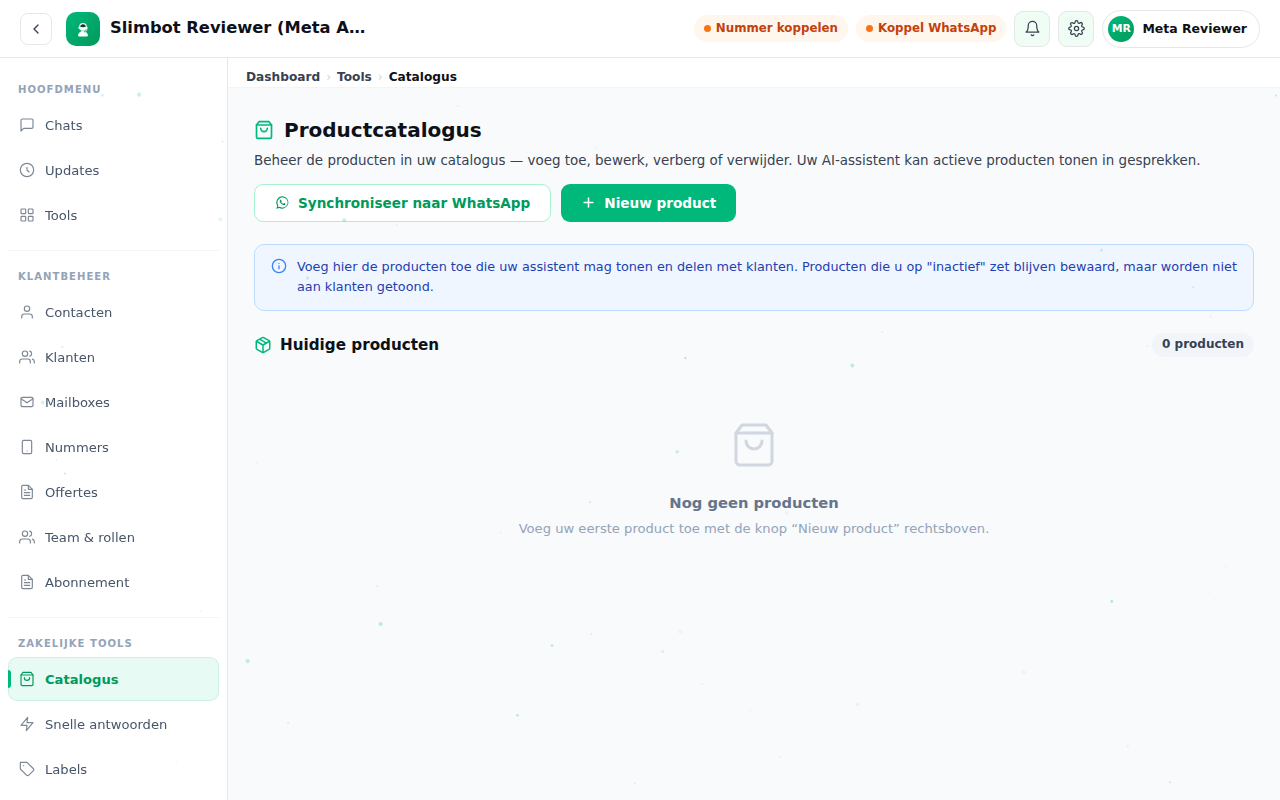This screenshot has height=800, width=1280.
Task: Click the back arrow button
Action: pyautogui.click(x=36, y=29)
